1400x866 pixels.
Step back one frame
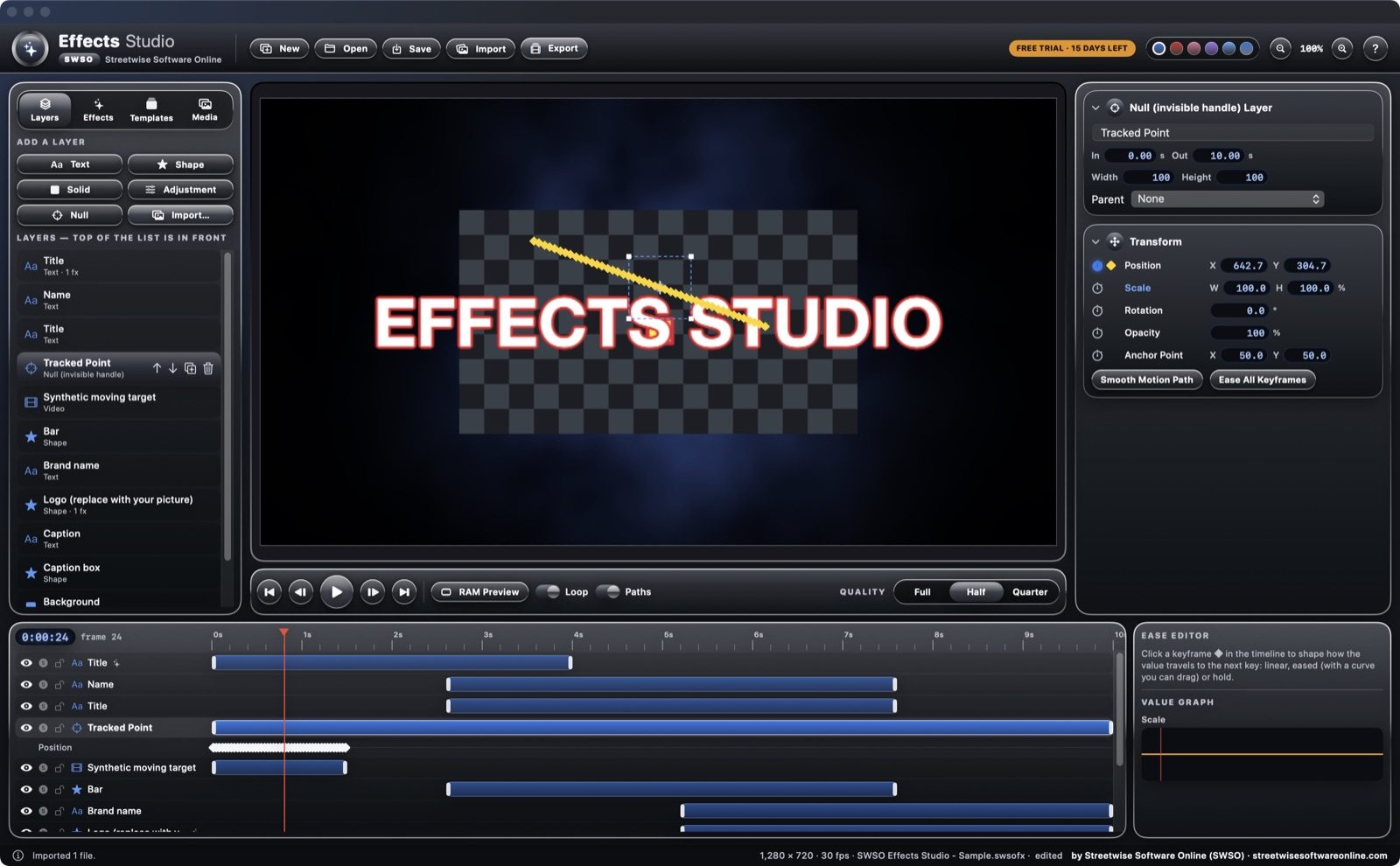(x=300, y=592)
